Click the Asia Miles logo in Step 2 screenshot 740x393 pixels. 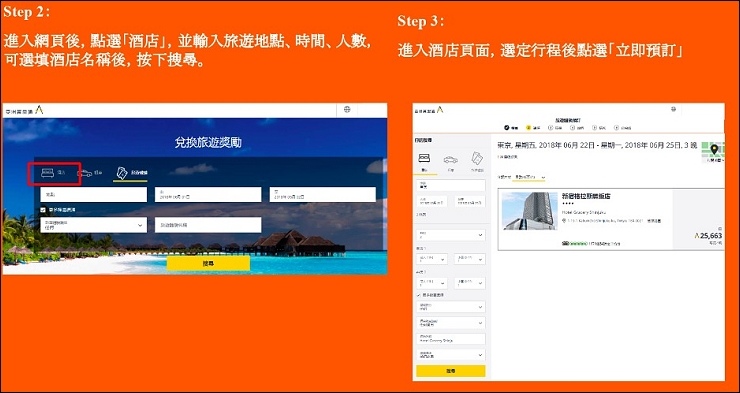[x=25, y=110]
